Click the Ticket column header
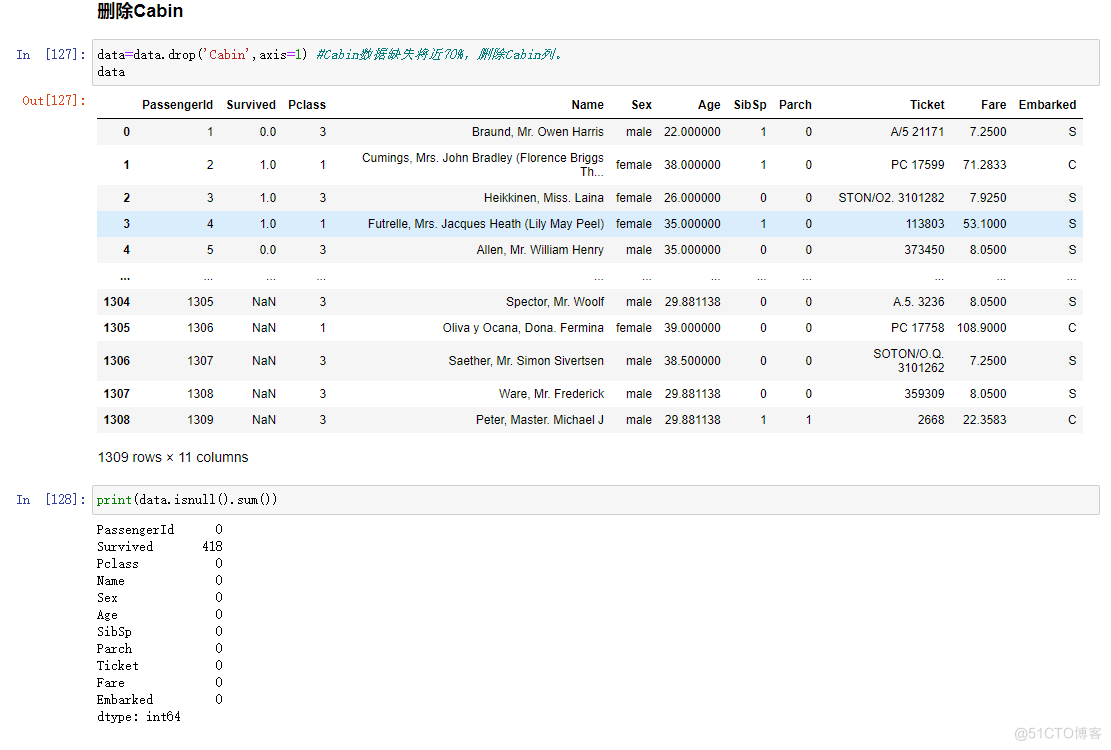This screenshot has height=750, width=1111. 927,105
